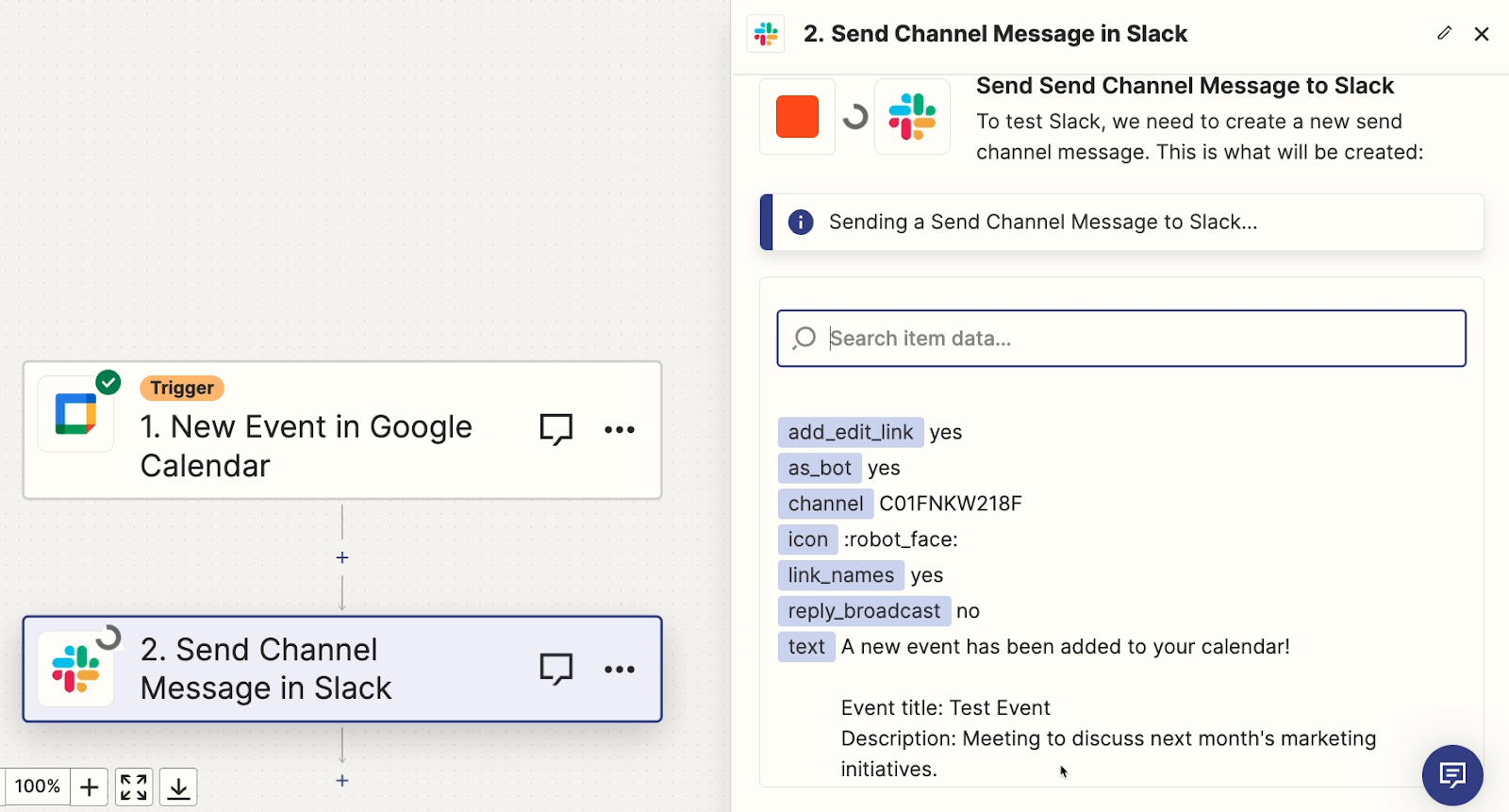Click the as_bot field tag
This screenshot has height=812, width=1509.
[820, 468]
